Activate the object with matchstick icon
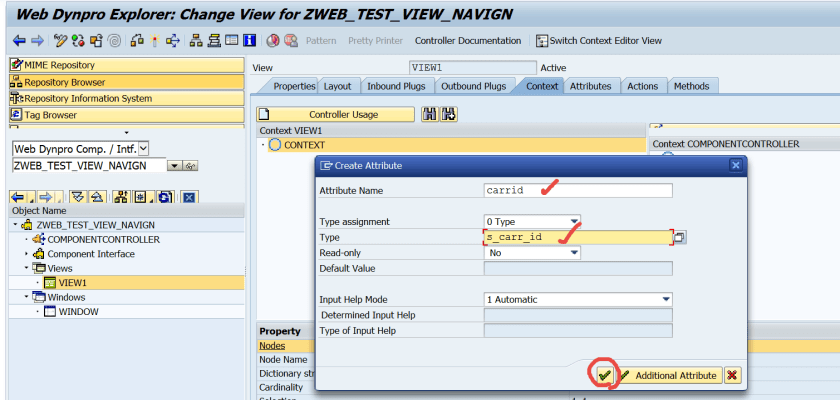Screen dimensions: 840x400 [x=155, y=41]
